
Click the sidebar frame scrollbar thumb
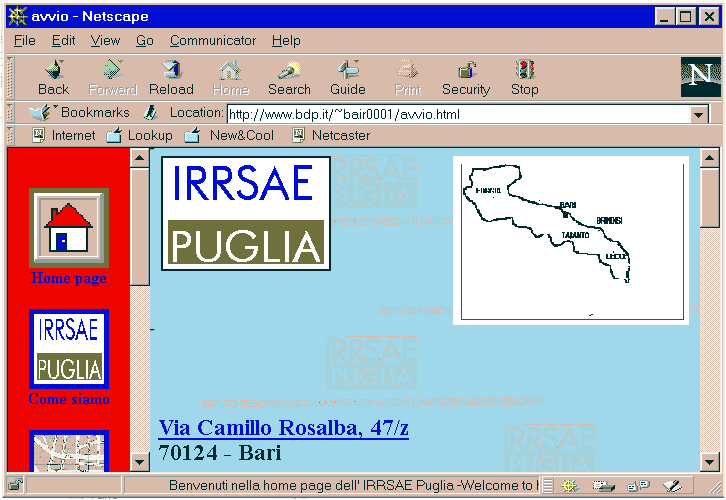coord(139,227)
